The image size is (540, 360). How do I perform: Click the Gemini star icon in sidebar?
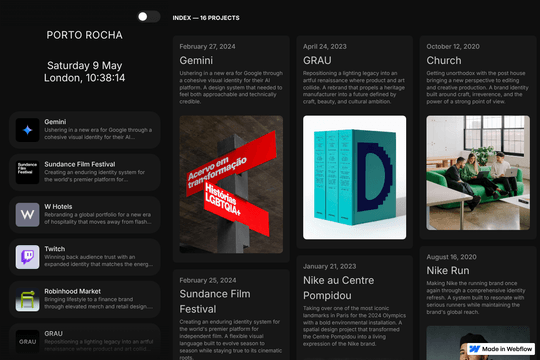point(28,130)
